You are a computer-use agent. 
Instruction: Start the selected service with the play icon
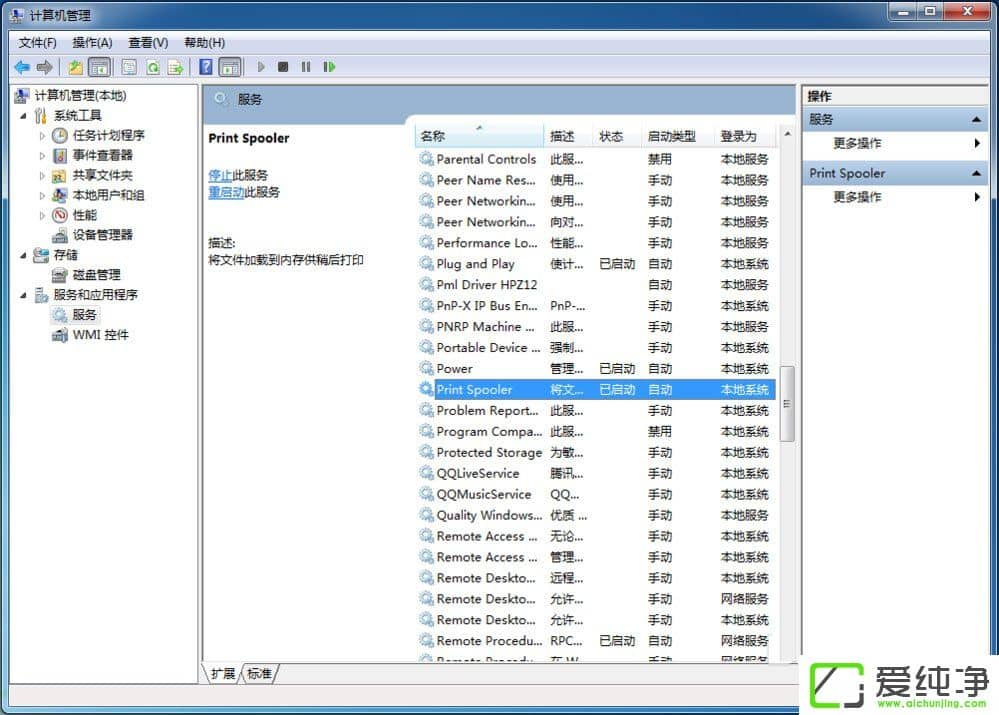[259, 67]
